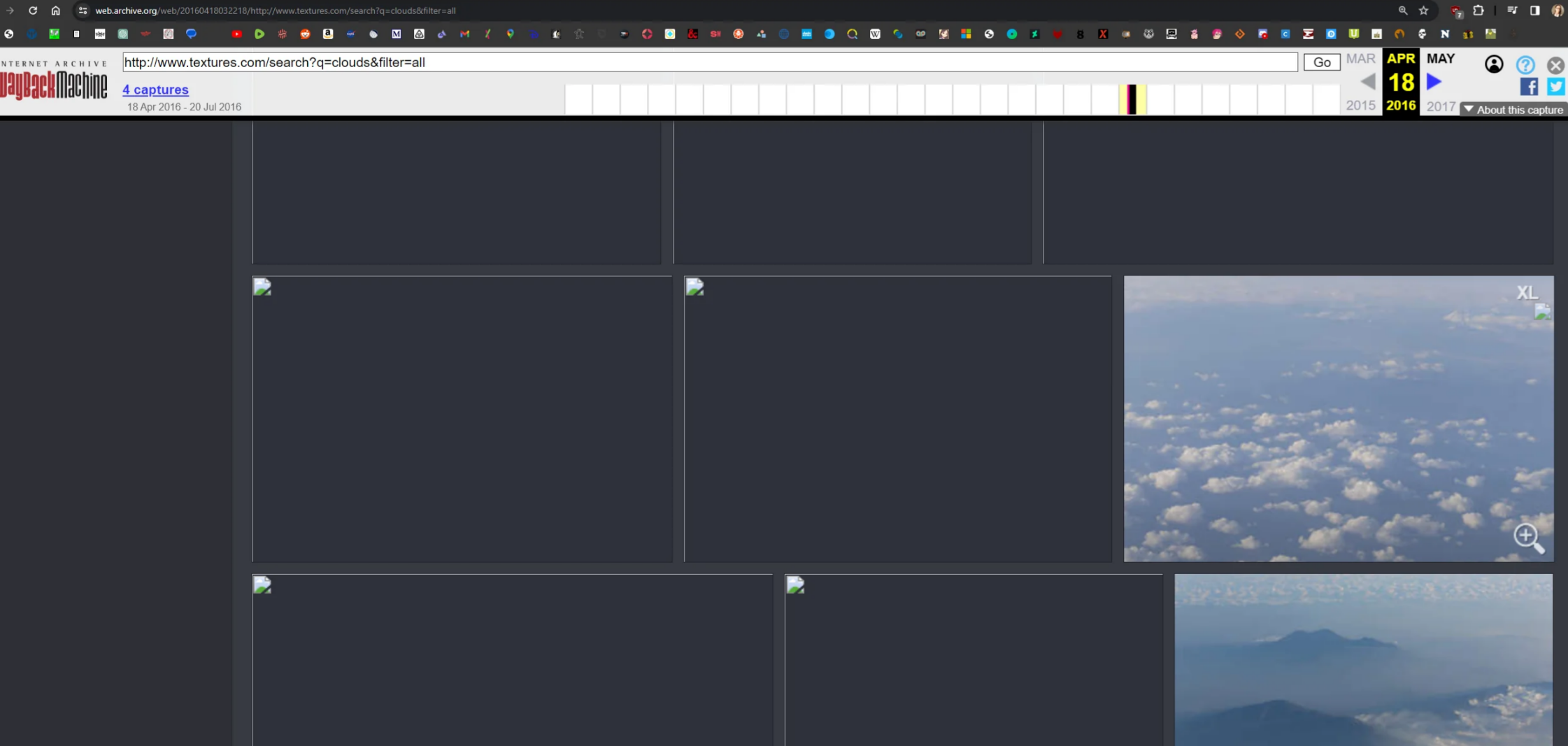Open the Microsoft bookmark
1568x746 pixels.
click(966, 34)
